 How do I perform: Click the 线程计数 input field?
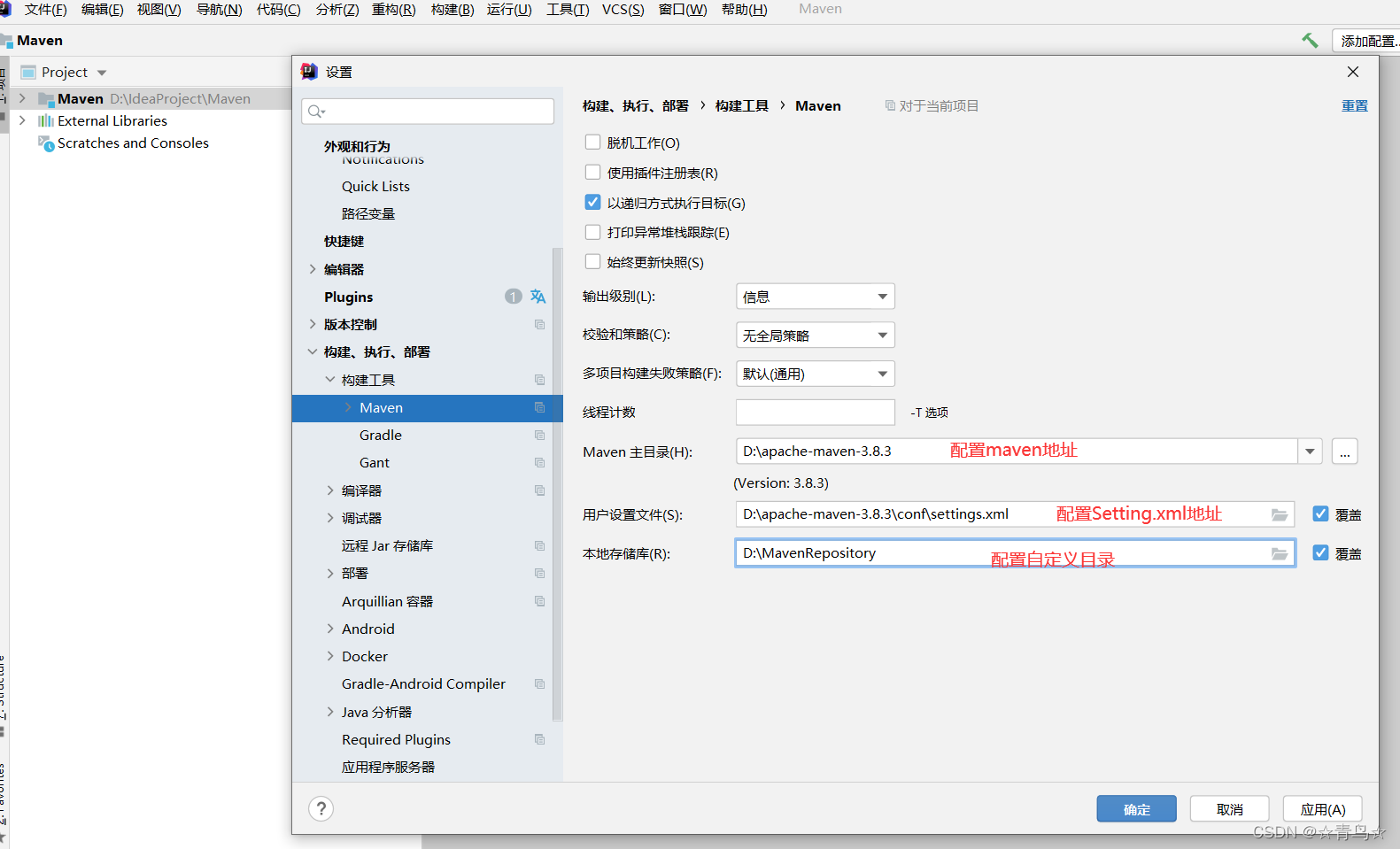[x=816, y=413]
